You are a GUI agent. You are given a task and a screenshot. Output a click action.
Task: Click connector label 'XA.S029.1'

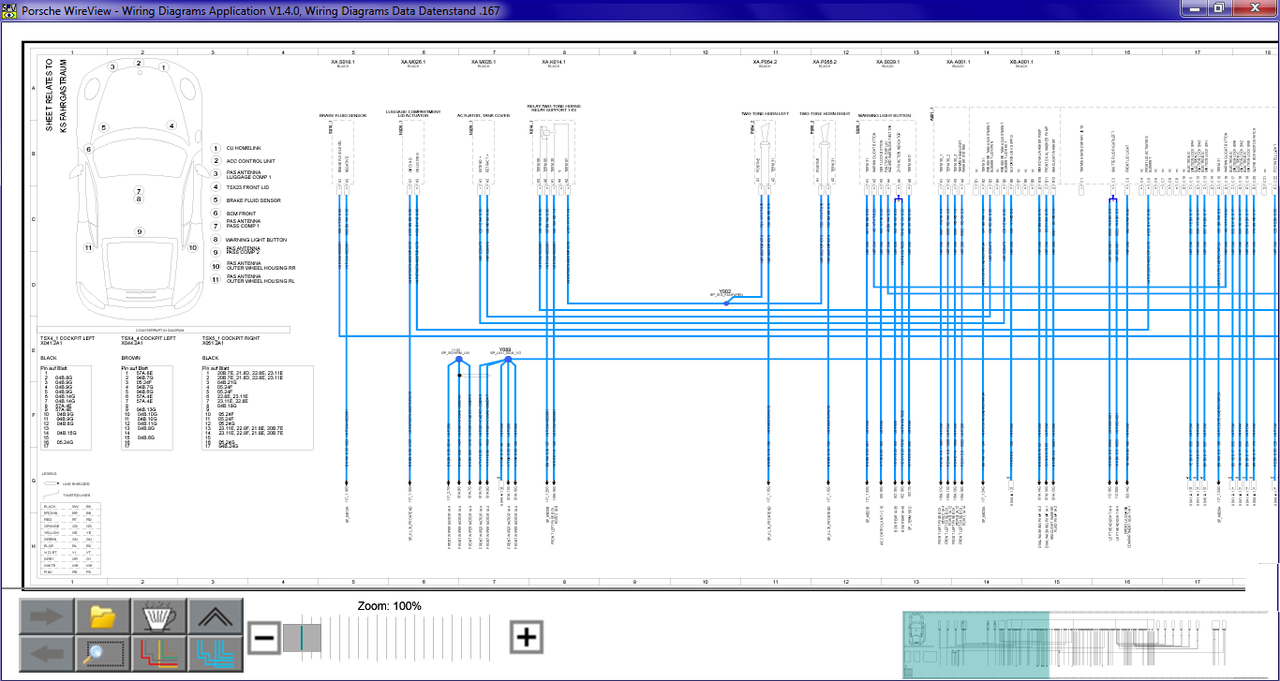point(886,62)
